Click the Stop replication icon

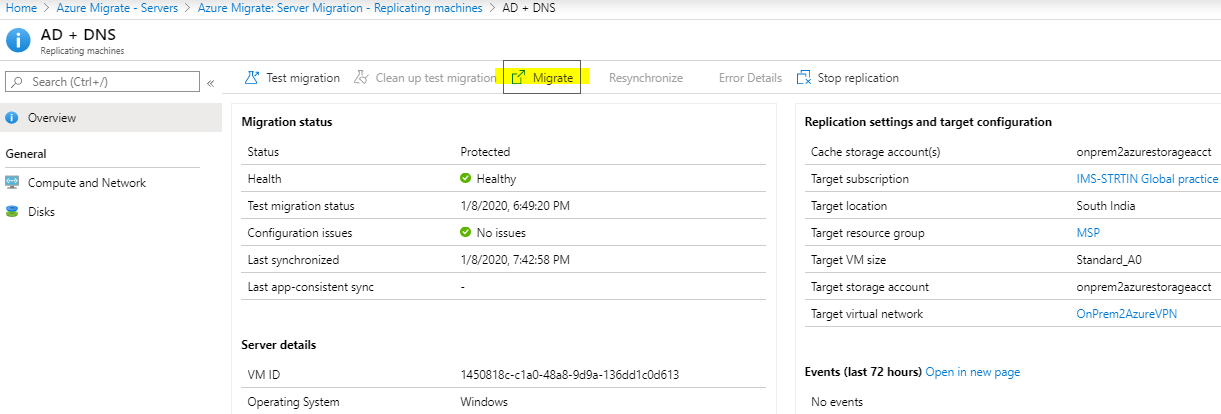pos(803,77)
